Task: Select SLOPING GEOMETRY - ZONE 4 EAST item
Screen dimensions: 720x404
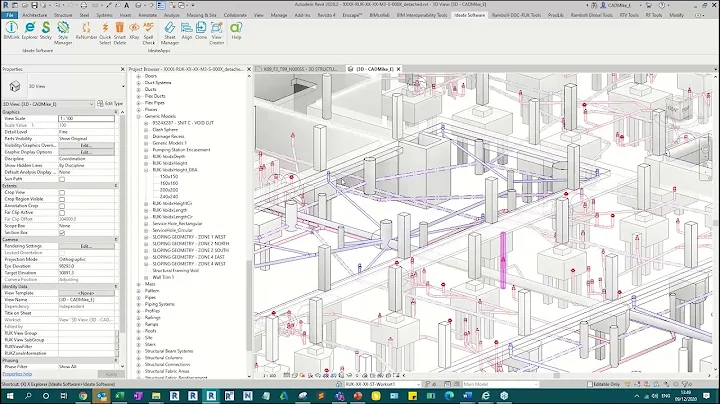Action: click(x=189, y=257)
